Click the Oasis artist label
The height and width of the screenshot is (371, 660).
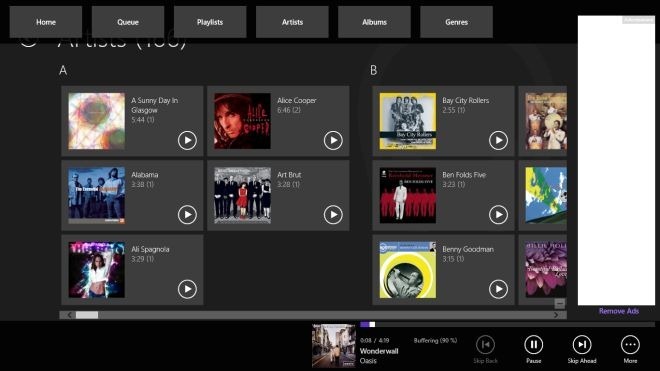pyautogui.click(x=368, y=361)
